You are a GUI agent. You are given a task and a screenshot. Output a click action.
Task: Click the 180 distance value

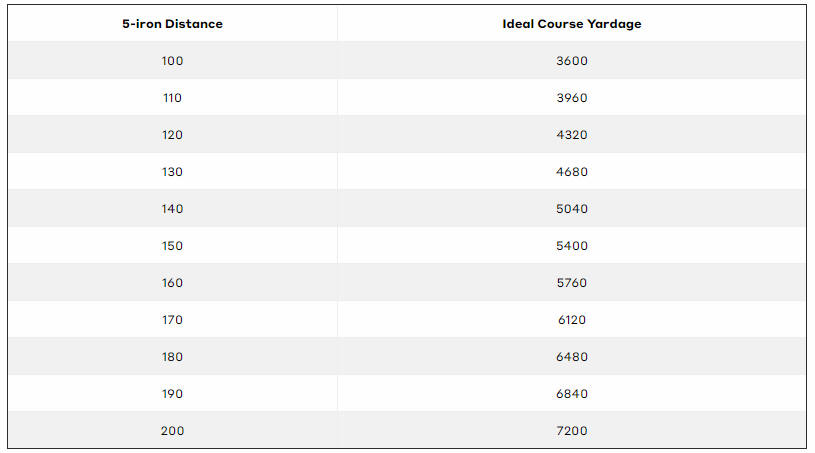(172, 357)
